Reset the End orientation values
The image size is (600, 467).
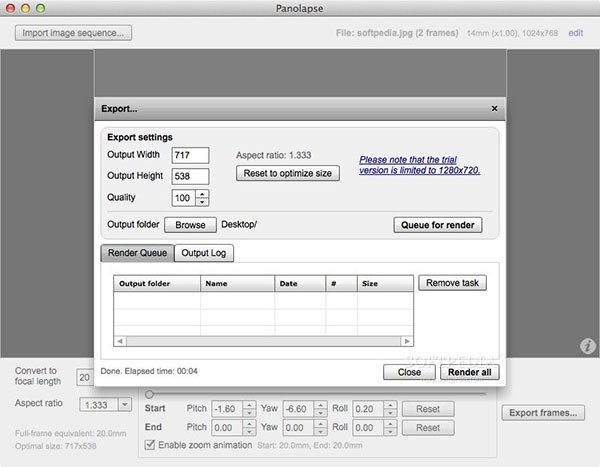tap(428, 428)
